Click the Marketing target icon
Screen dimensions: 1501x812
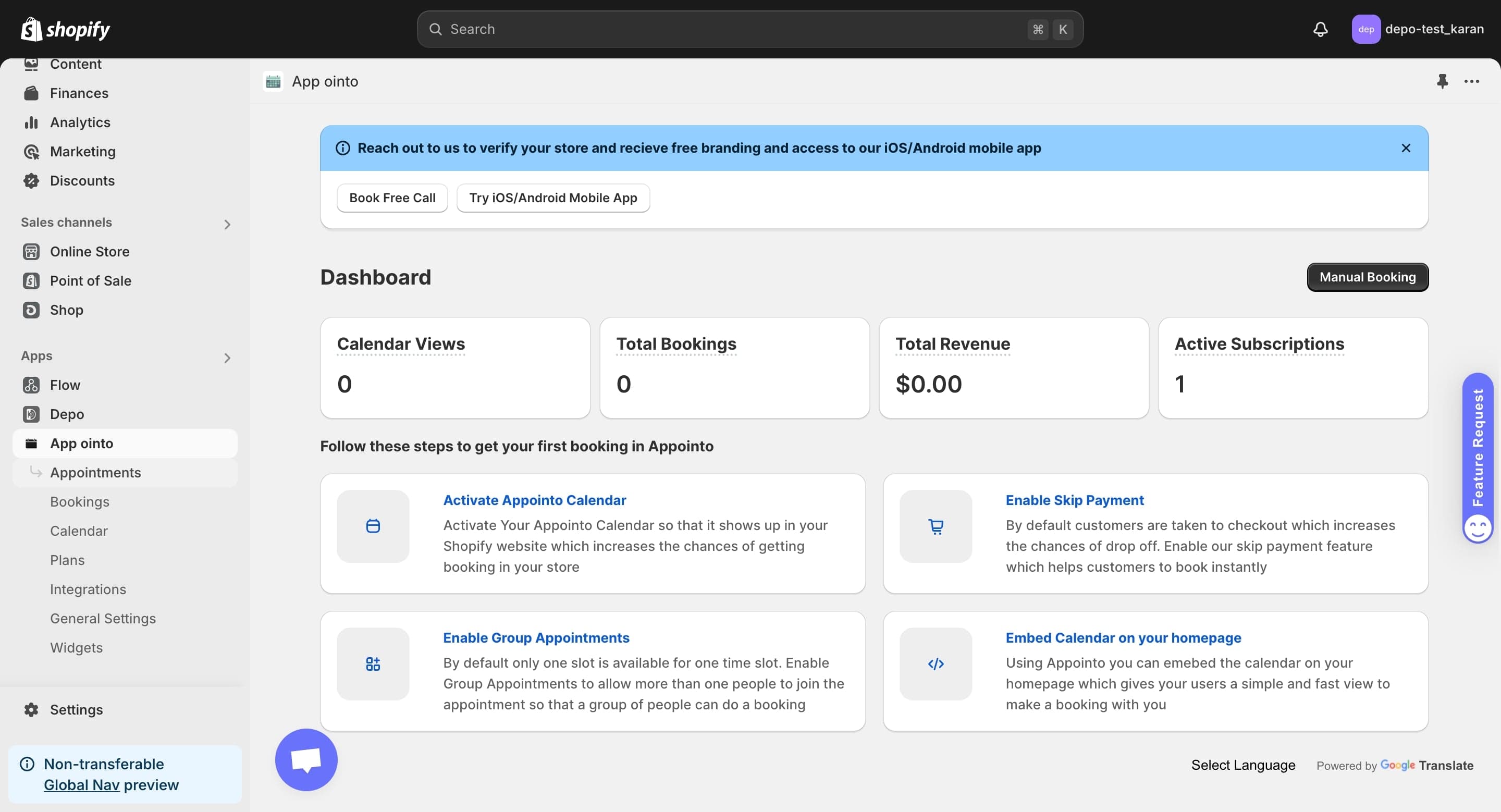31,152
